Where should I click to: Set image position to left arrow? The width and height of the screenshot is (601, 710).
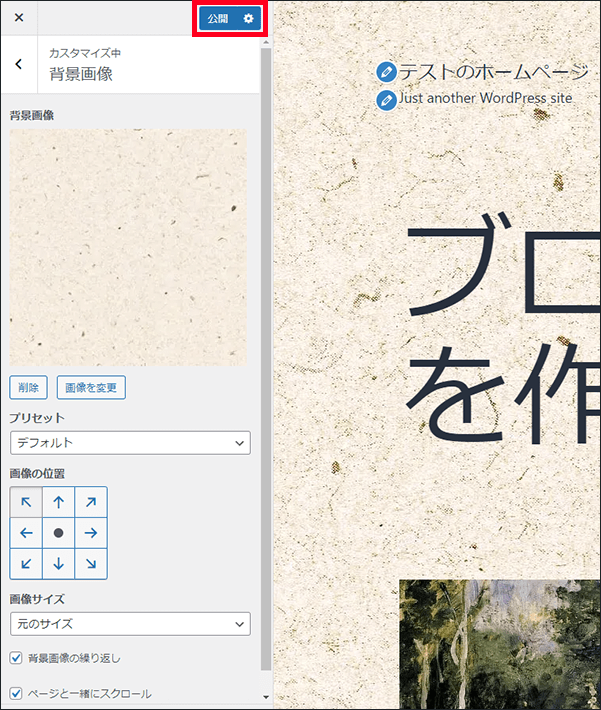[26, 533]
